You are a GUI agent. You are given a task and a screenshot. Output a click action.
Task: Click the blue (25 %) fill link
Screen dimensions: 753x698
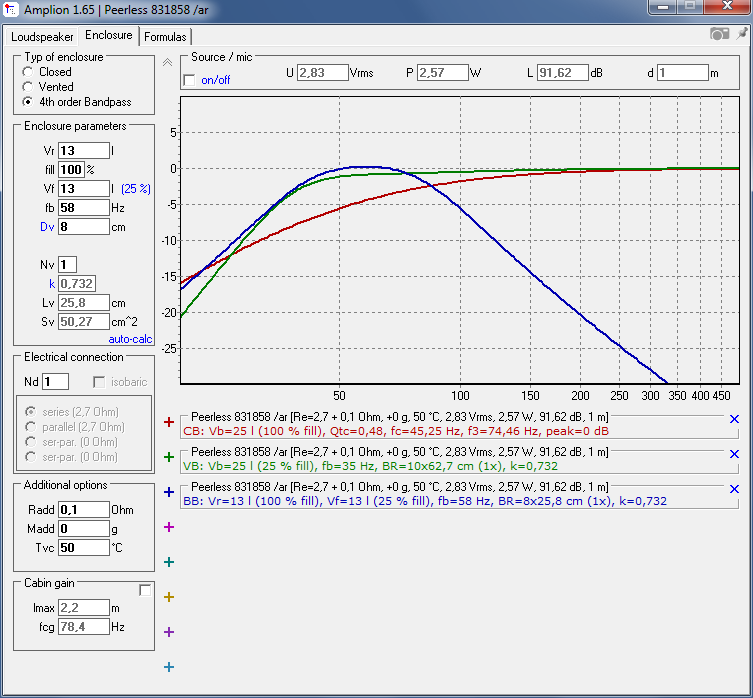coord(136,189)
